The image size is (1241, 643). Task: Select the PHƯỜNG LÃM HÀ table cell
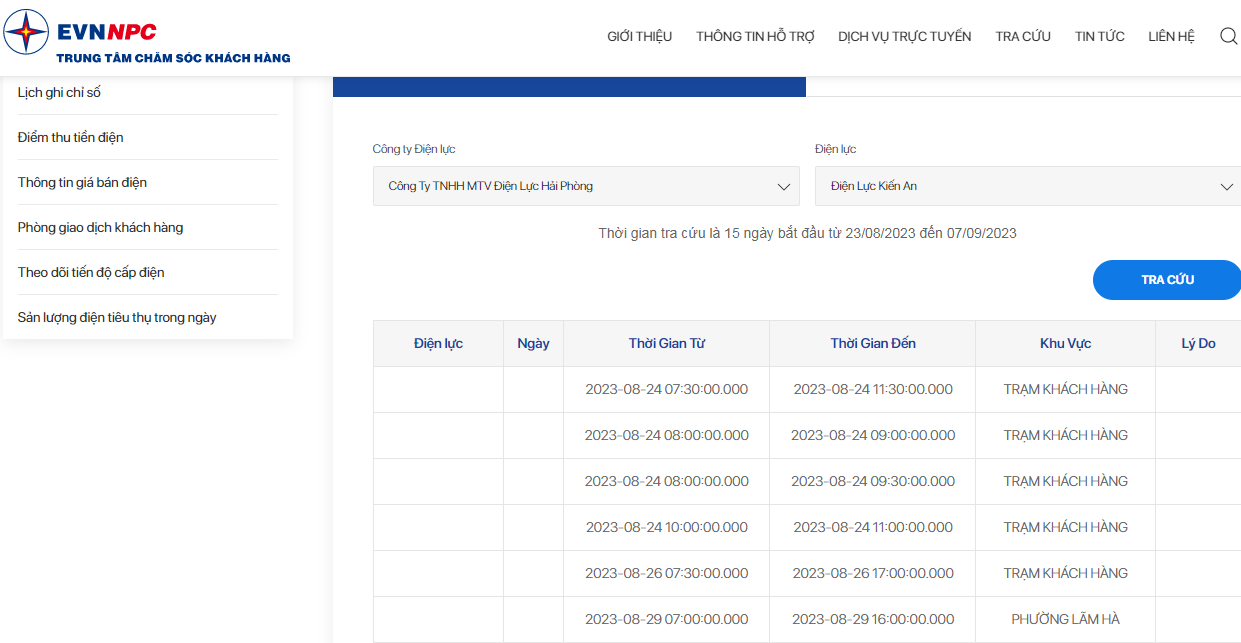tap(1066, 619)
